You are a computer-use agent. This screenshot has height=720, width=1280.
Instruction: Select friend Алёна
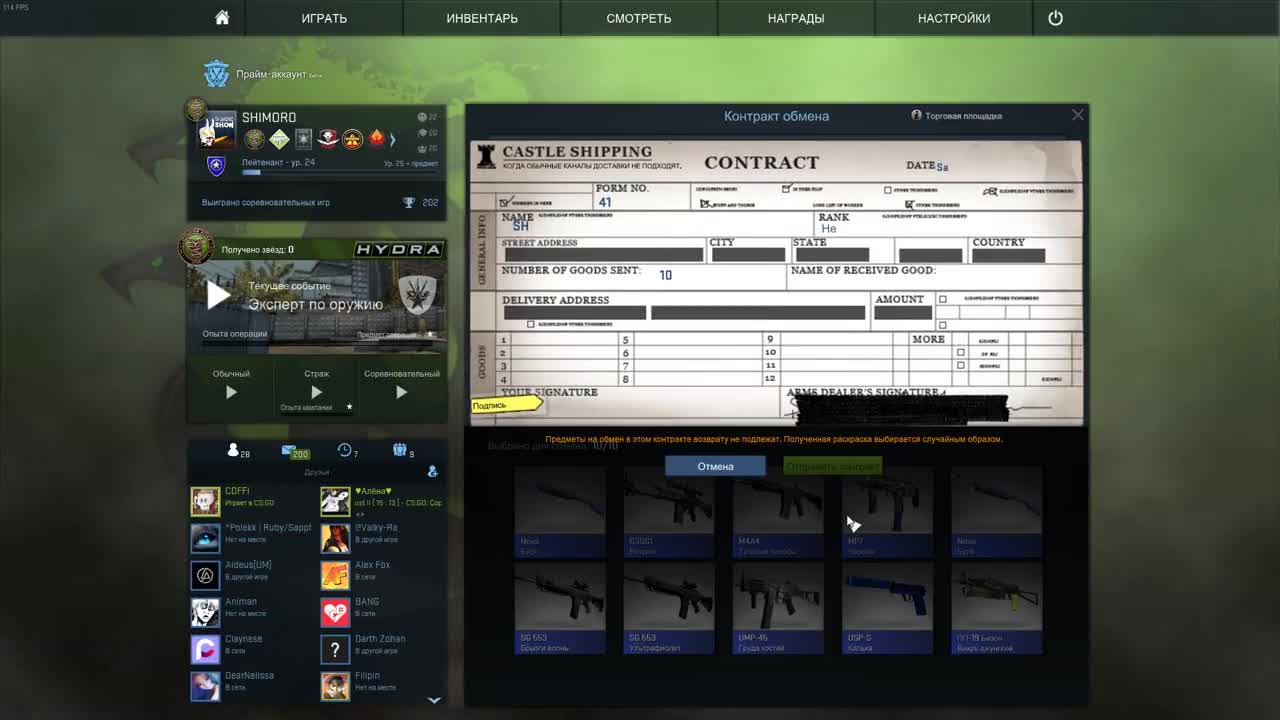[382, 501]
